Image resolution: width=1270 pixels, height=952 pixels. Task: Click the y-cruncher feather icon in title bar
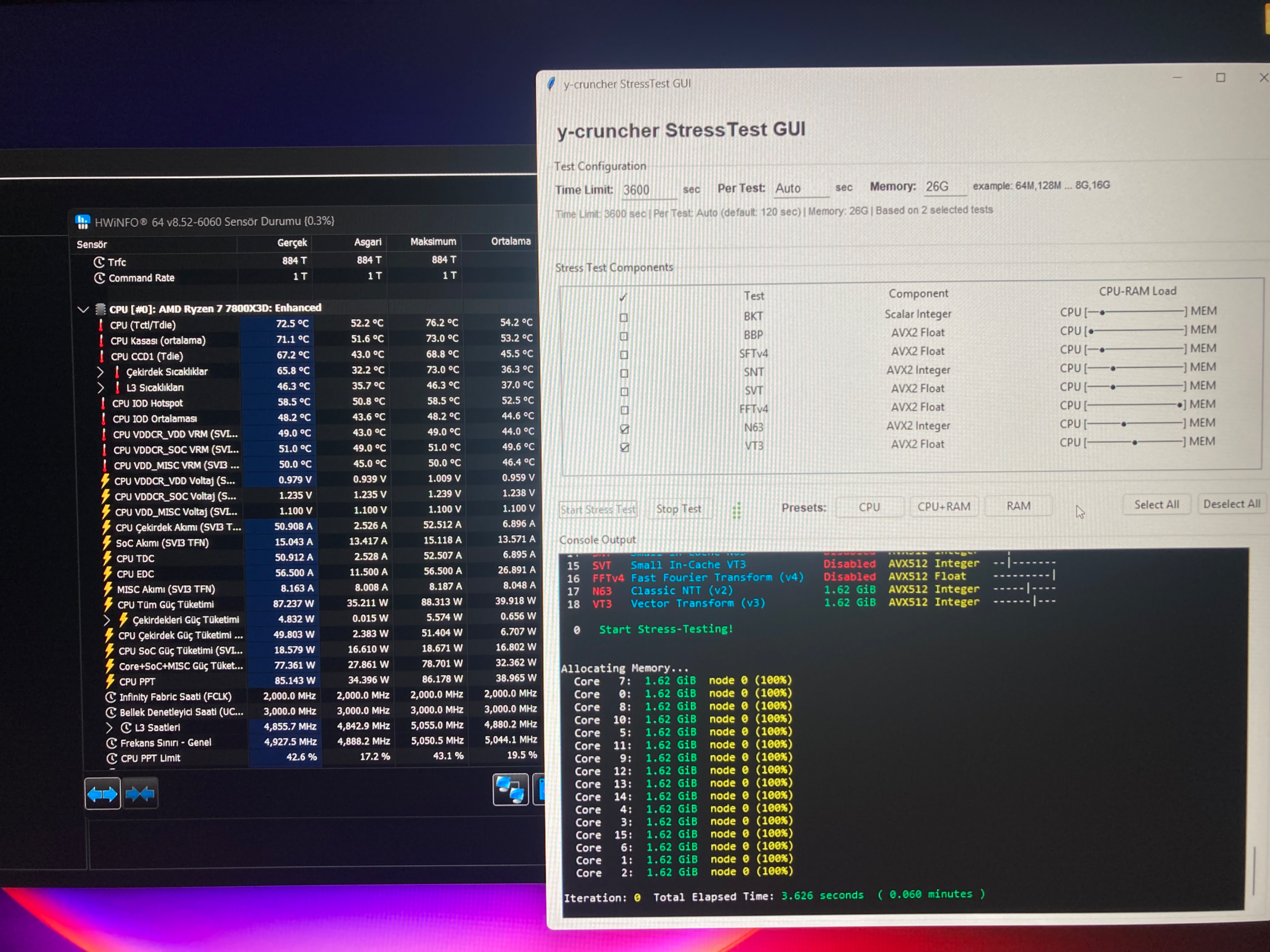[551, 84]
